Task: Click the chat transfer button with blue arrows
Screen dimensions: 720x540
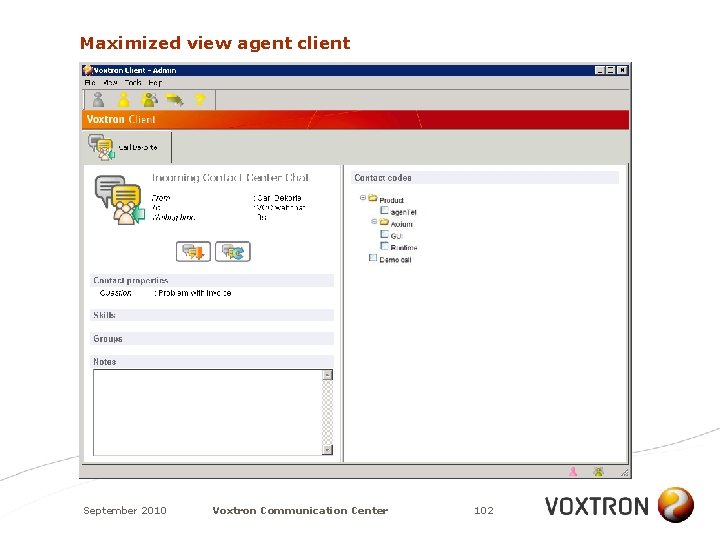Action: (233, 252)
